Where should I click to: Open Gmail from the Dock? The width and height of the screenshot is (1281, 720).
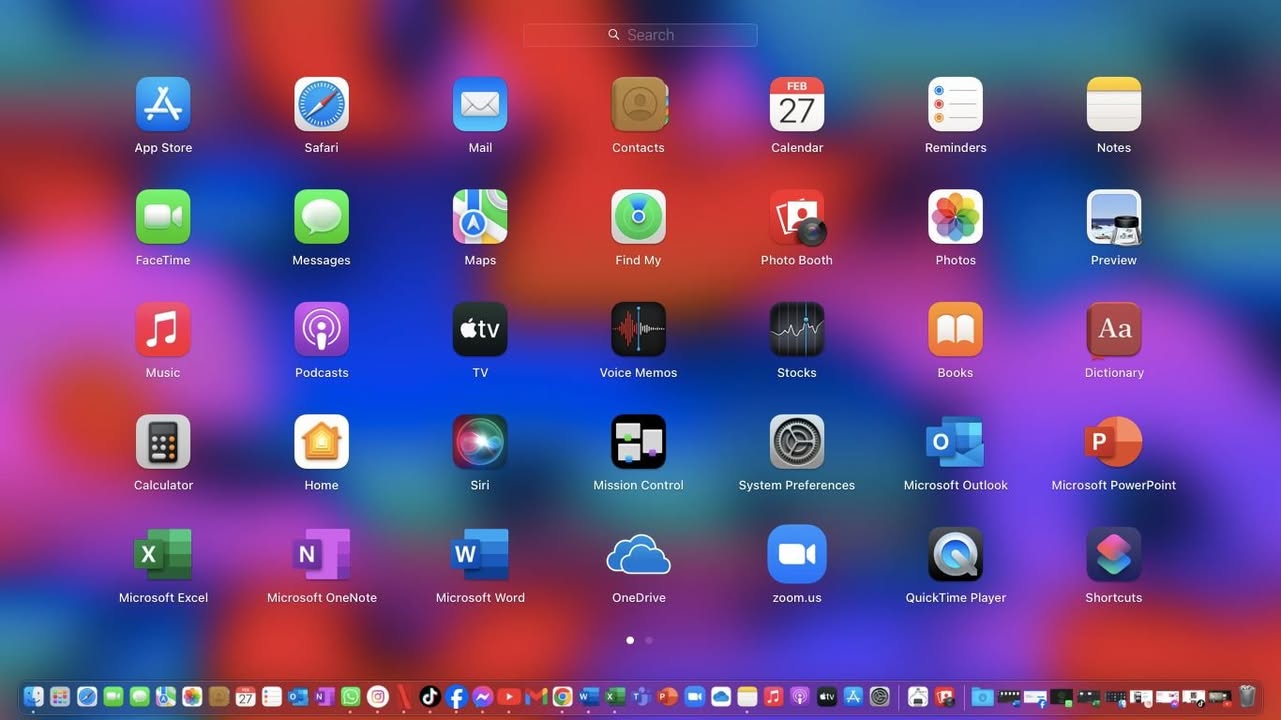click(x=536, y=697)
